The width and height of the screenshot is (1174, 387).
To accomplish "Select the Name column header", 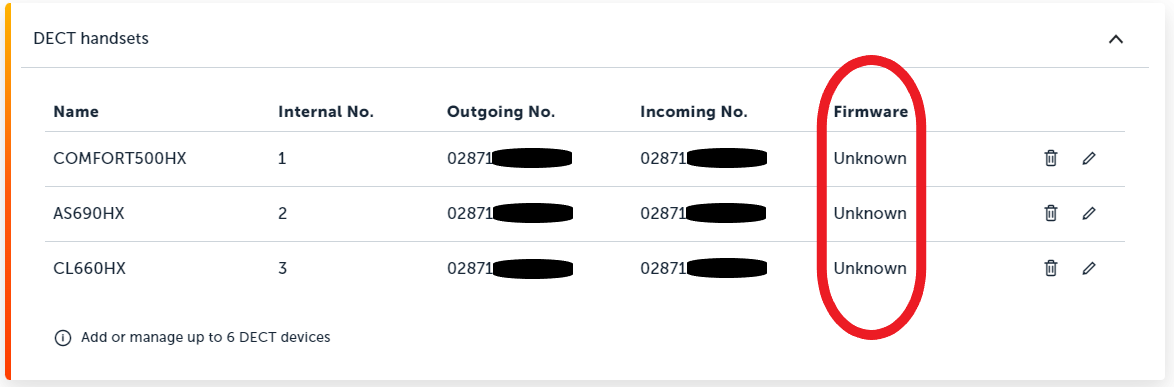I will pyautogui.click(x=76, y=112).
